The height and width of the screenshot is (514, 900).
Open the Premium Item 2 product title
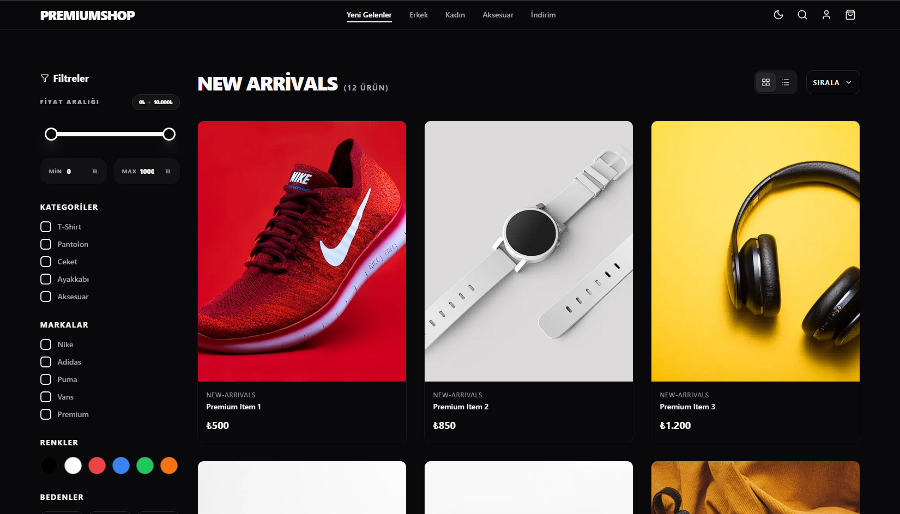461,407
